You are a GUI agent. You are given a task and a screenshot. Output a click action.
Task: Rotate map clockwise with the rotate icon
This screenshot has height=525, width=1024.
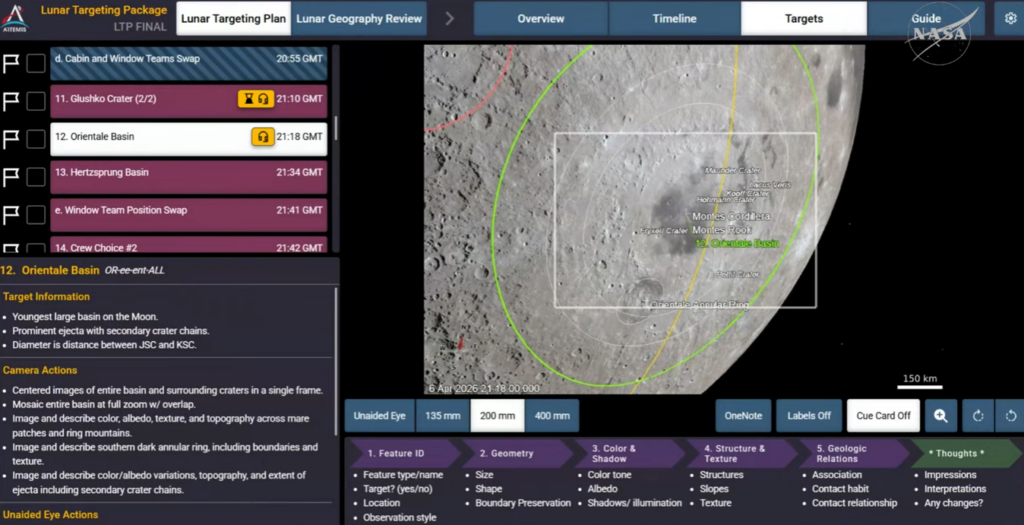pyautogui.click(x=976, y=416)
